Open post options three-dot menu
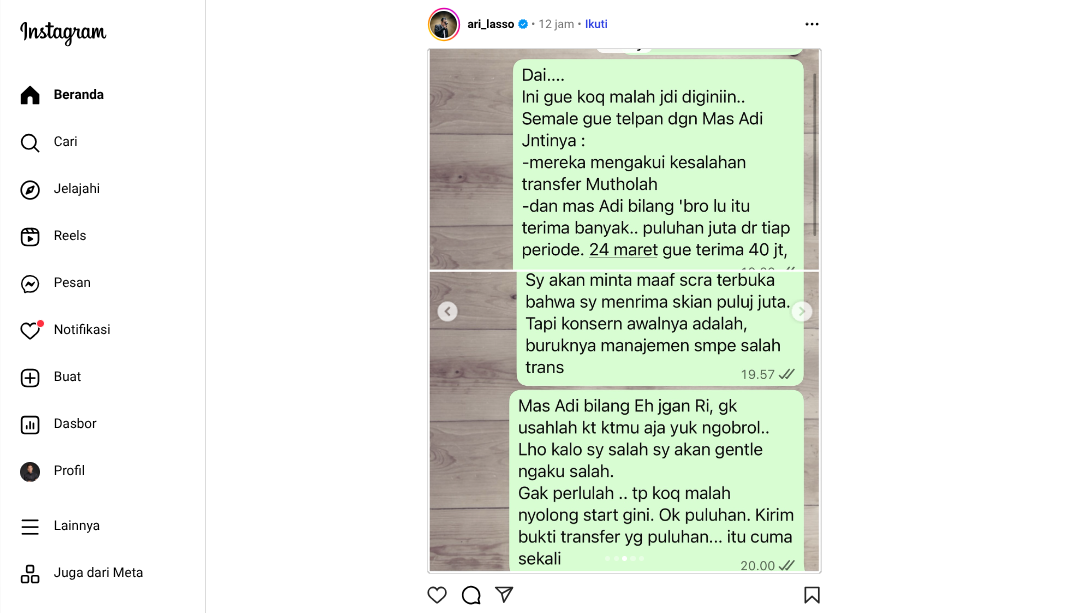The height and width of the screenshot is (613, 1090). (812, 24)
